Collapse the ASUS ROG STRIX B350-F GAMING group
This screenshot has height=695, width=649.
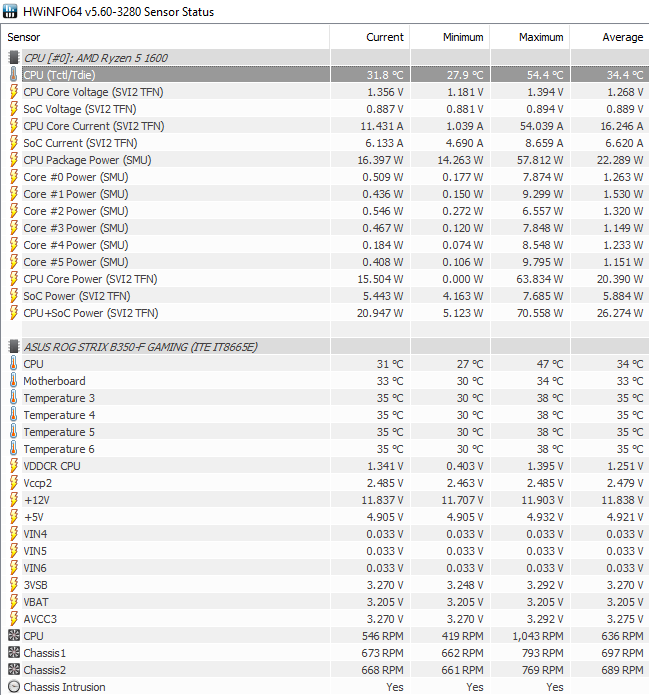pyautogui.click(x=141, y=347)
